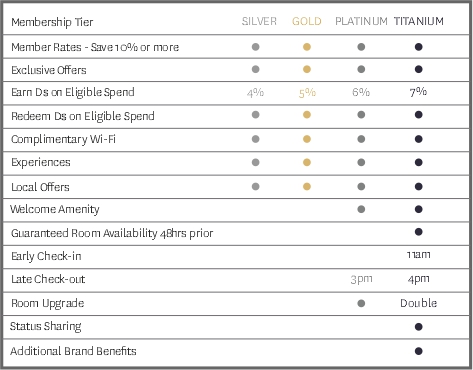Select the GOLD tier column header

coord(307,21)
